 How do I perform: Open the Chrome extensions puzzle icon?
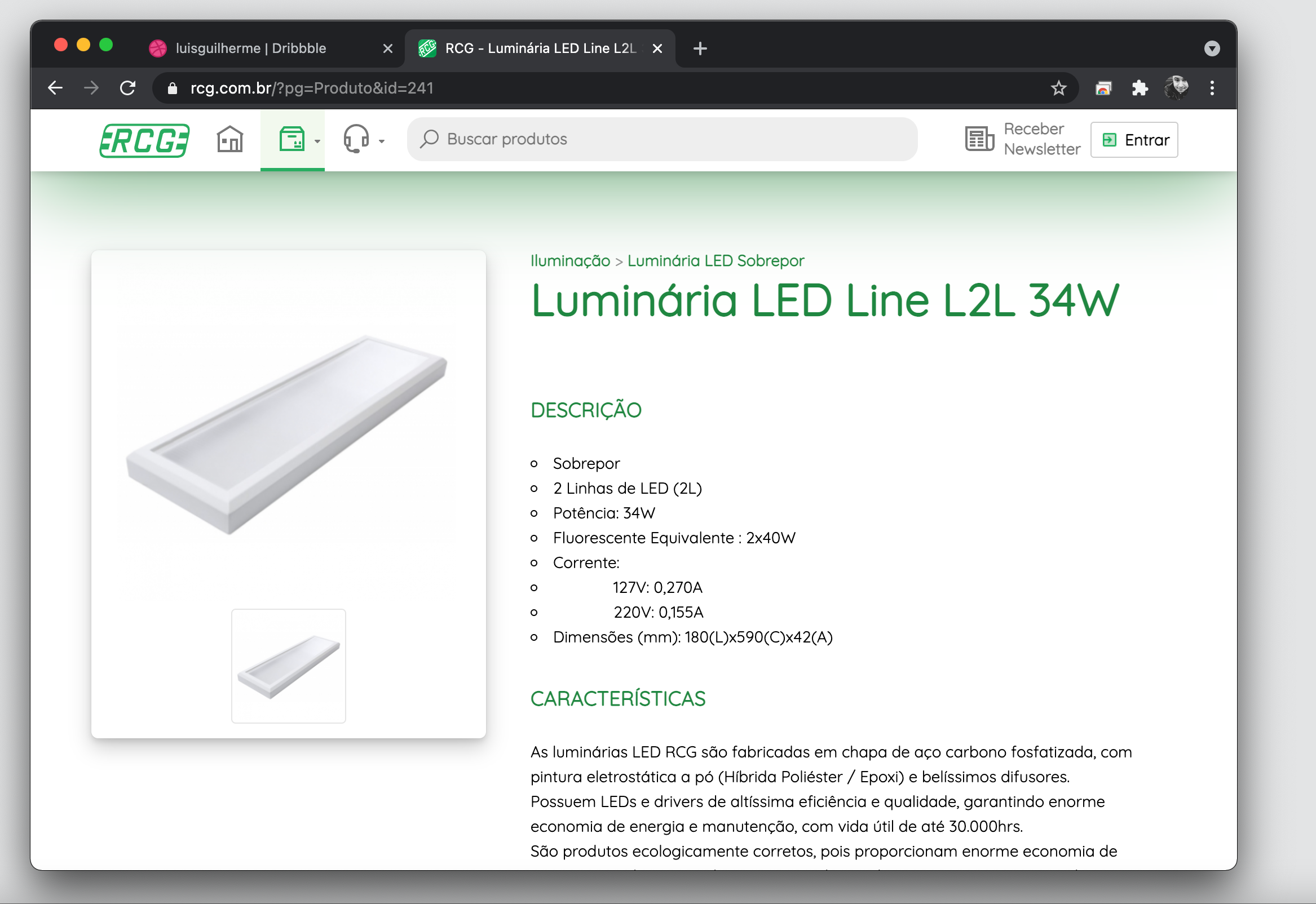1140,88
